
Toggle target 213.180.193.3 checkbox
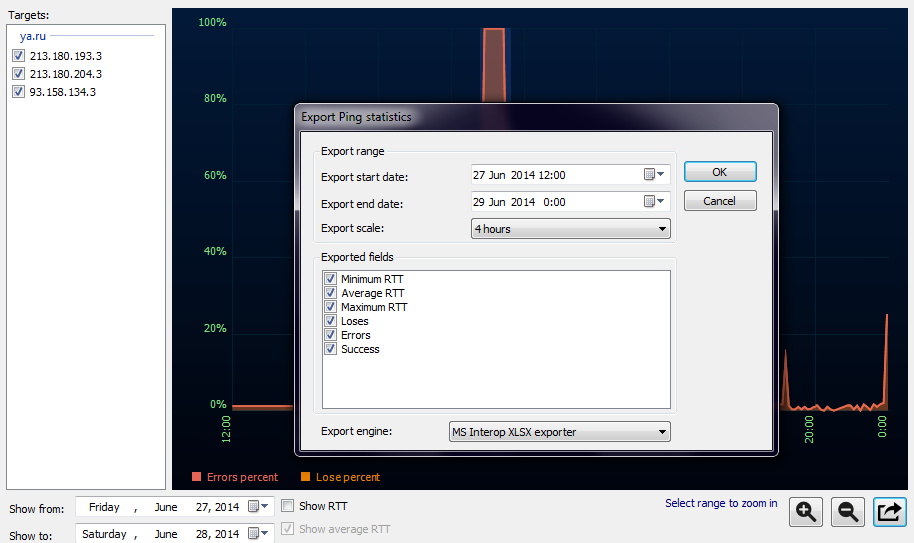18,56
